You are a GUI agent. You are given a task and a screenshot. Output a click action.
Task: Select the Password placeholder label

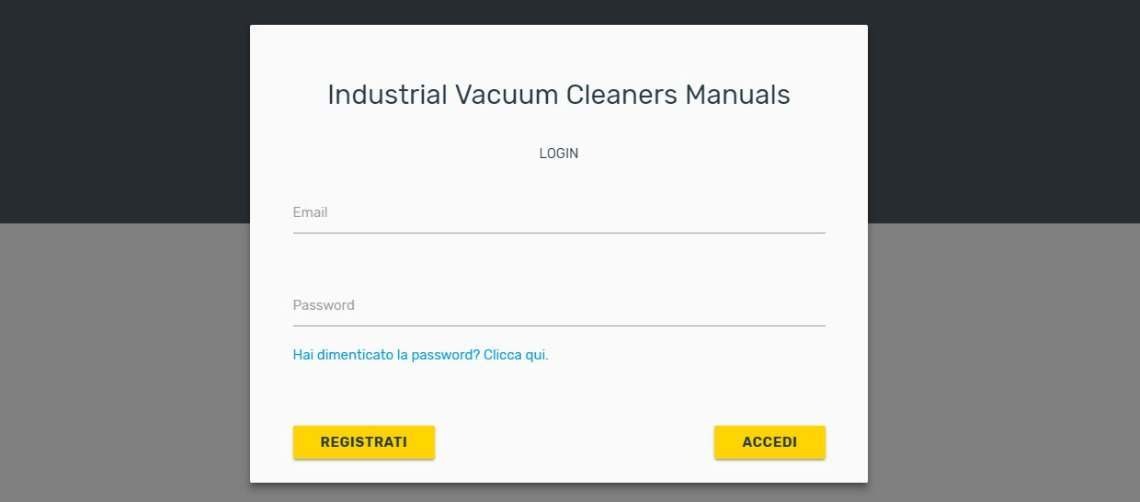point(323,306)
